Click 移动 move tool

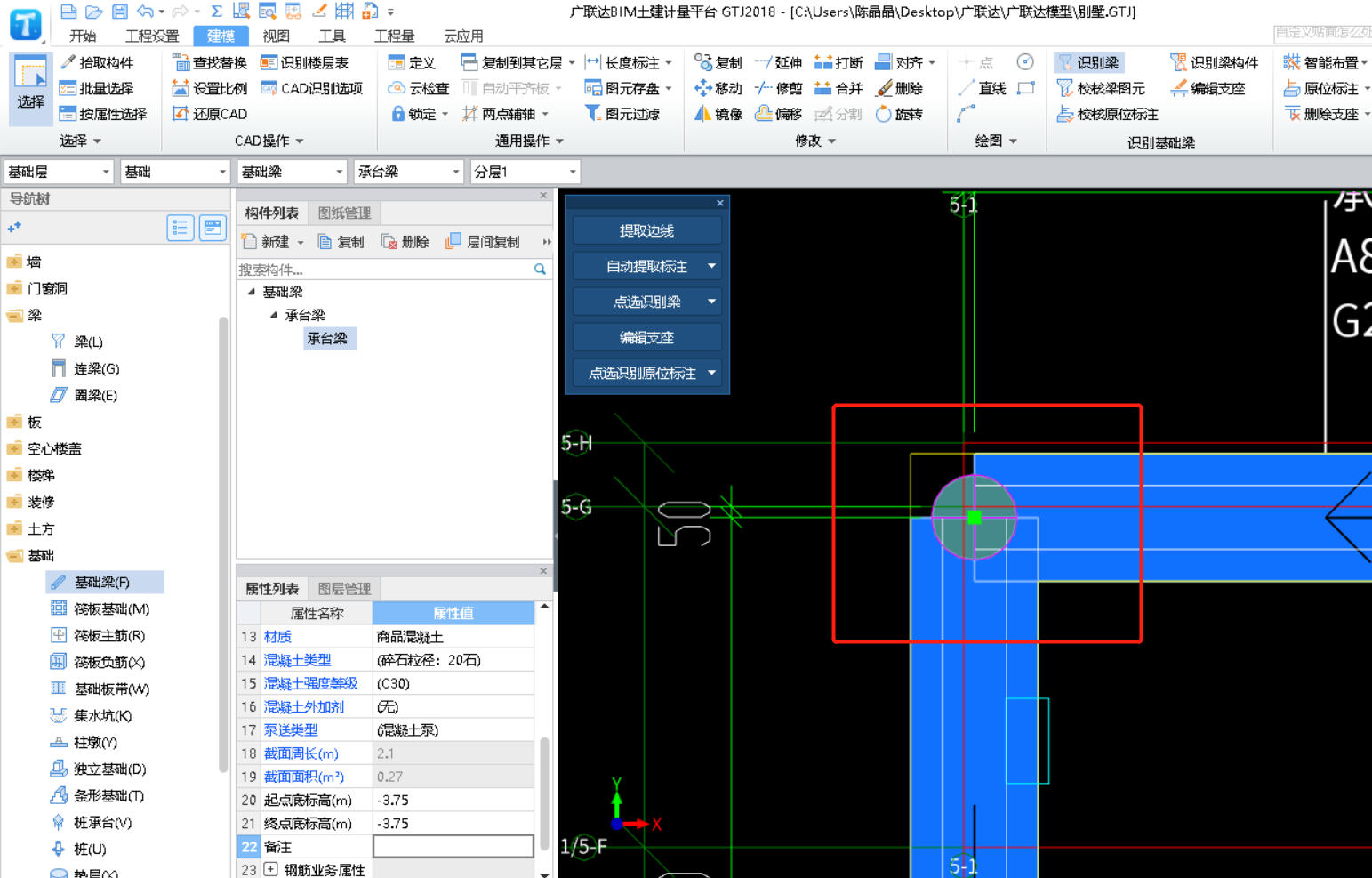718,88
